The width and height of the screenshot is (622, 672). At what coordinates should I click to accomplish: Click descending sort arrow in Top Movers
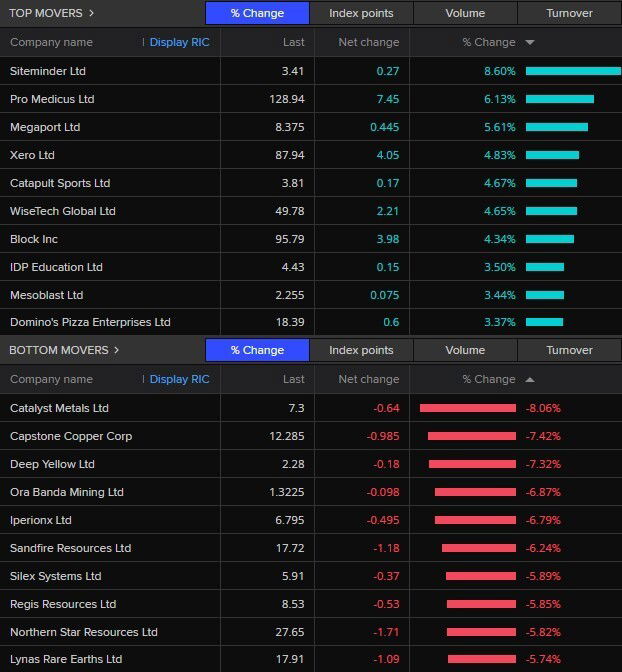point(529,42)
